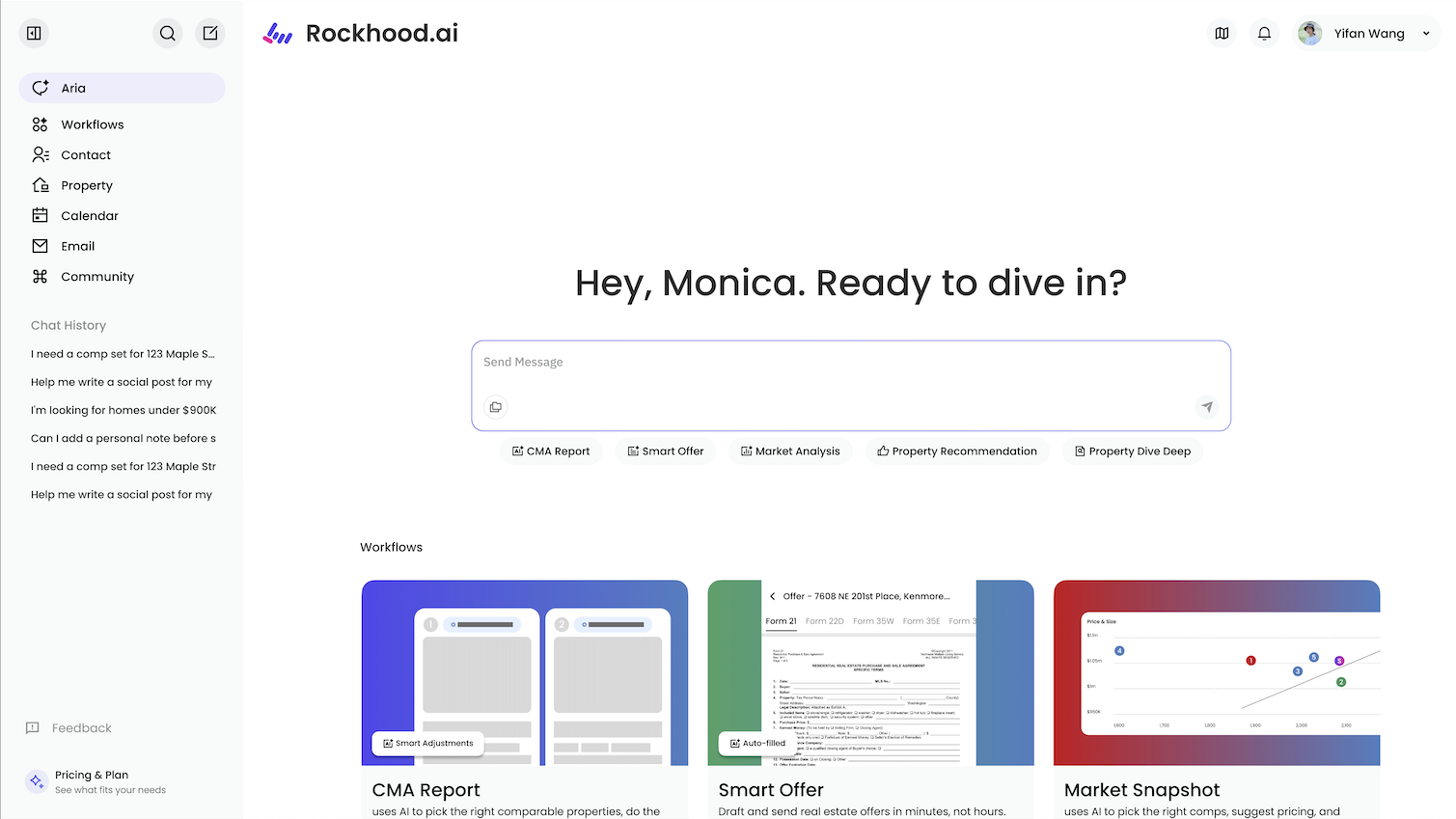Click the Market Snapshot card title
Screen dimensions: 1456x819
pyautogui.click(x=1141, y=790)
